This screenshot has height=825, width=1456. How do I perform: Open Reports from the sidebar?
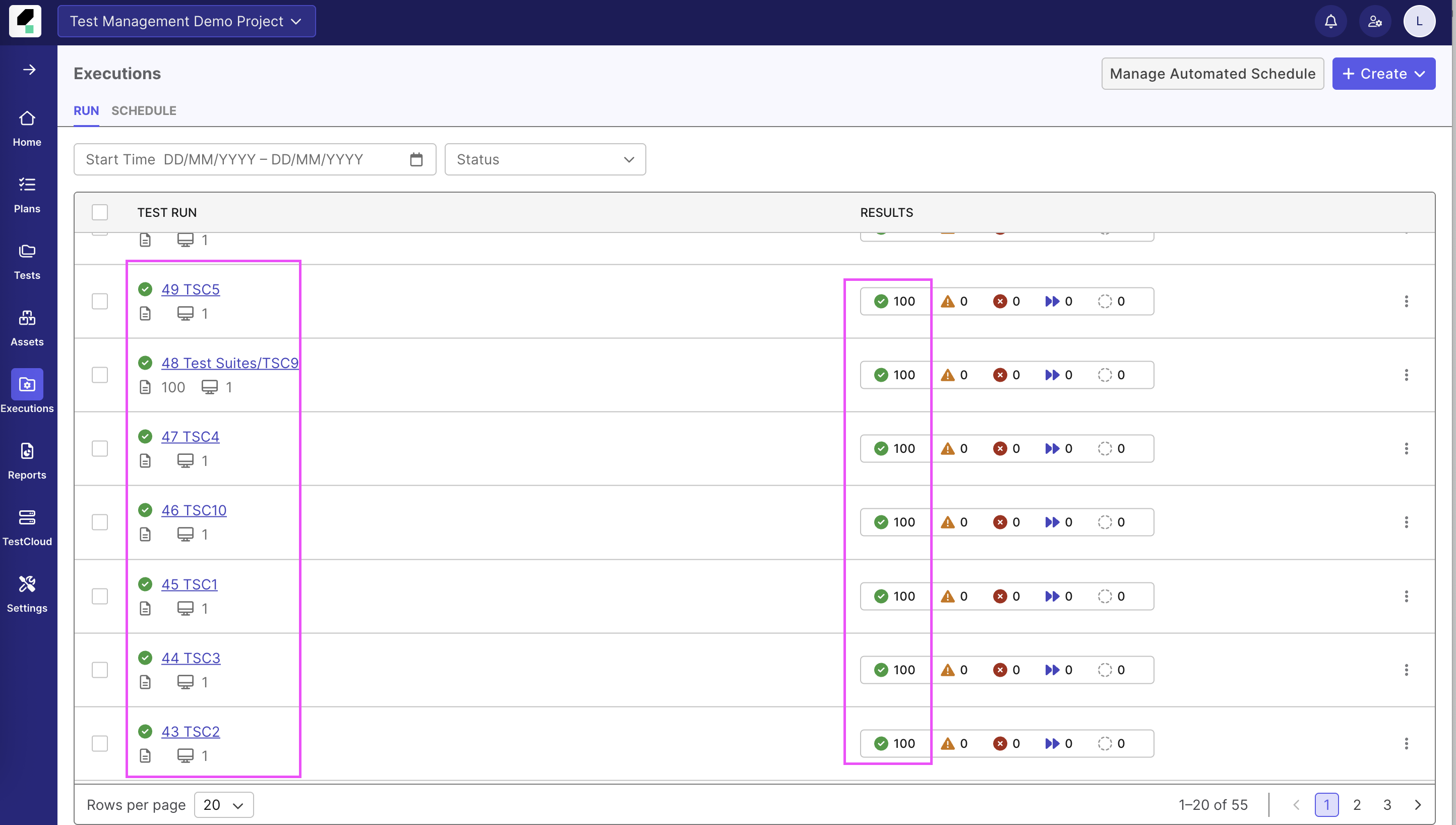point(27,460)
